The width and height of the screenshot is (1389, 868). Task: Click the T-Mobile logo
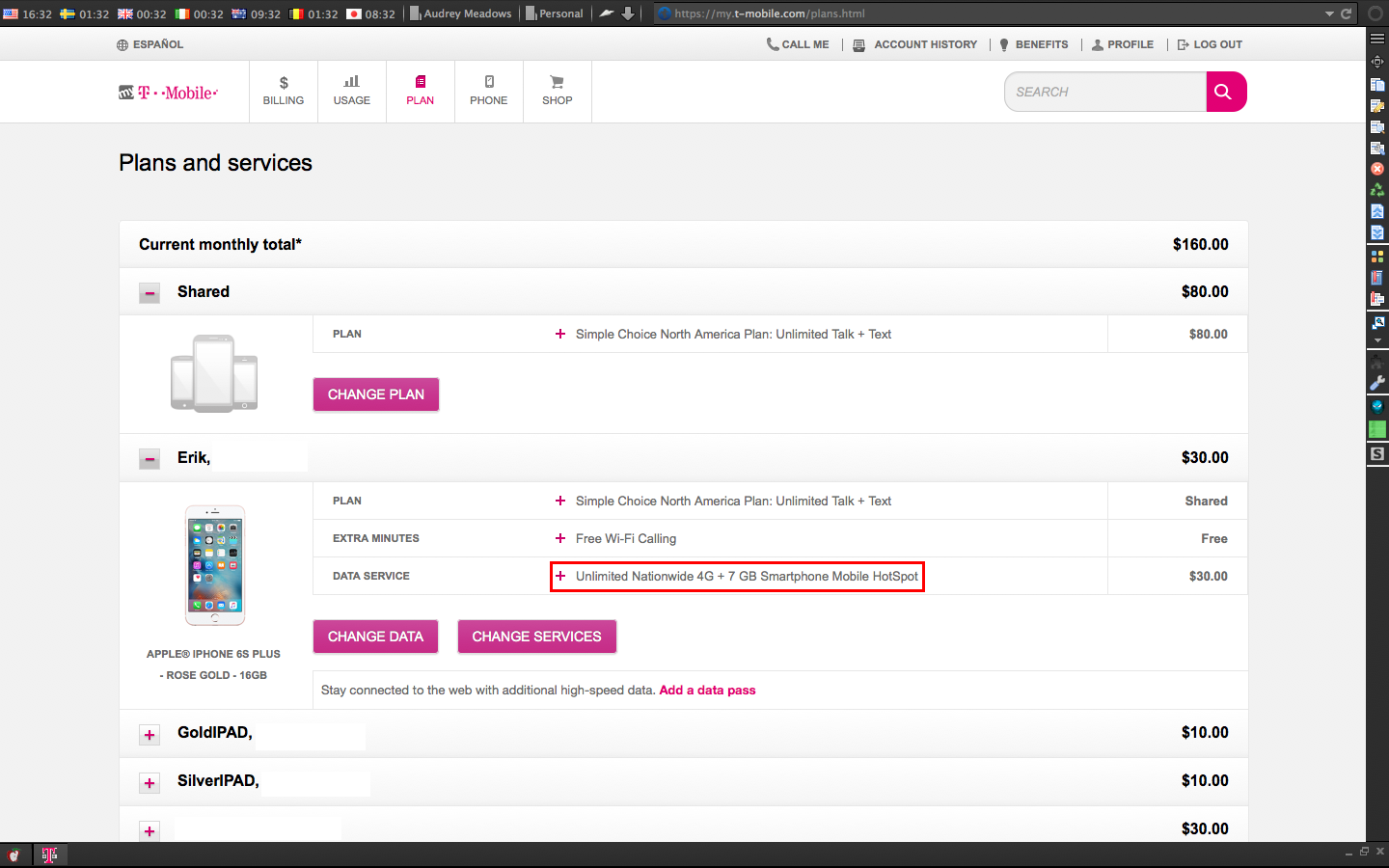[x=169, y=93]
